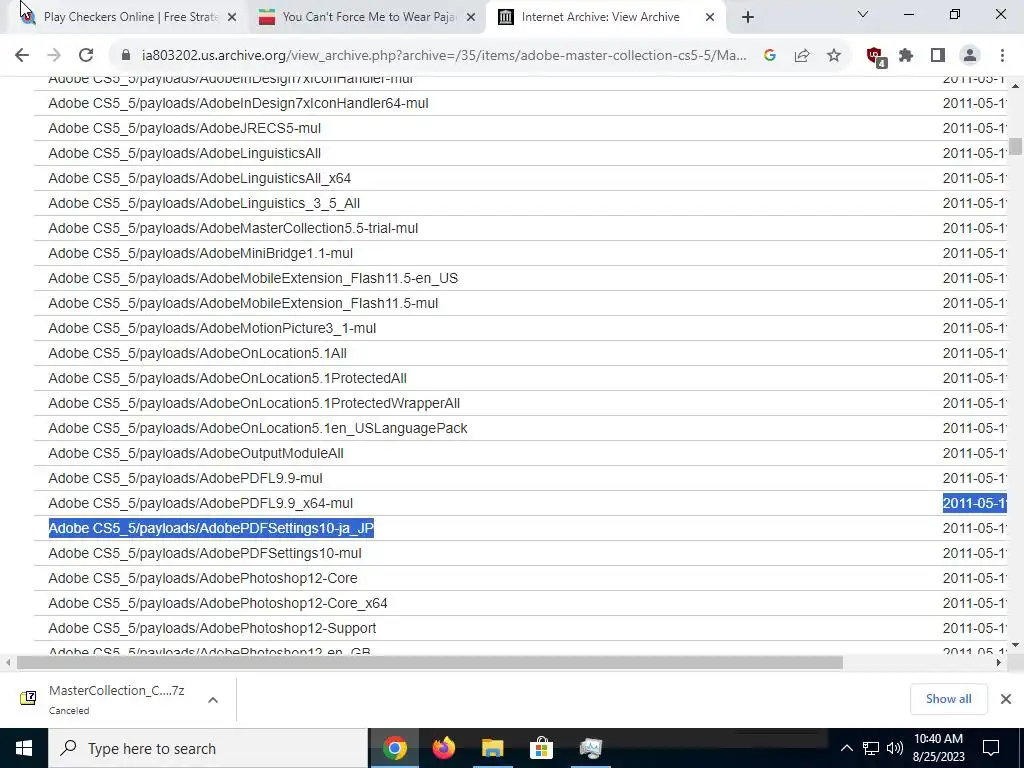Toggle the browser side panel

click(x=938, y=56)
